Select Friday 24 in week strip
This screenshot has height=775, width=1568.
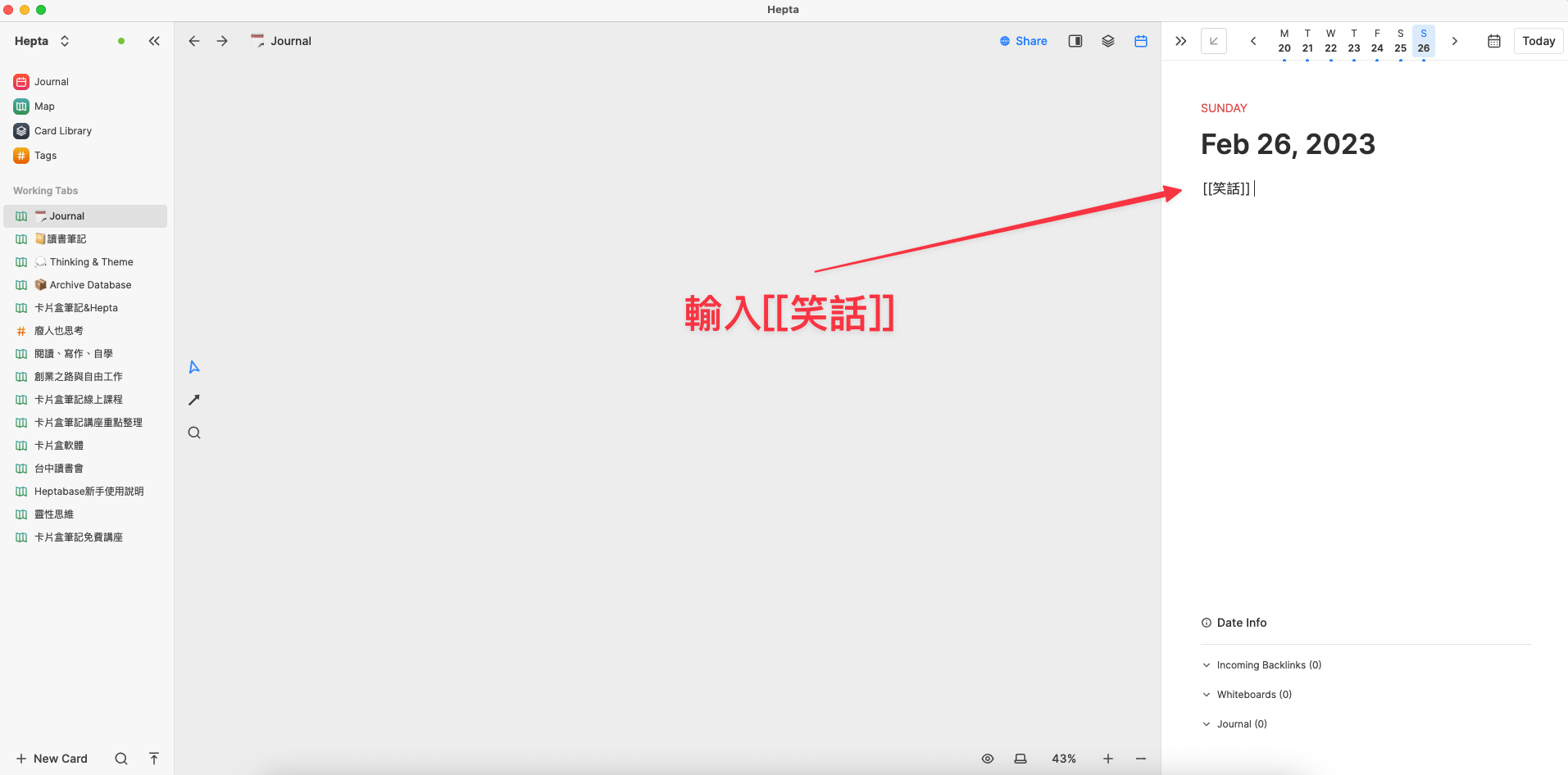point(1377,41)
